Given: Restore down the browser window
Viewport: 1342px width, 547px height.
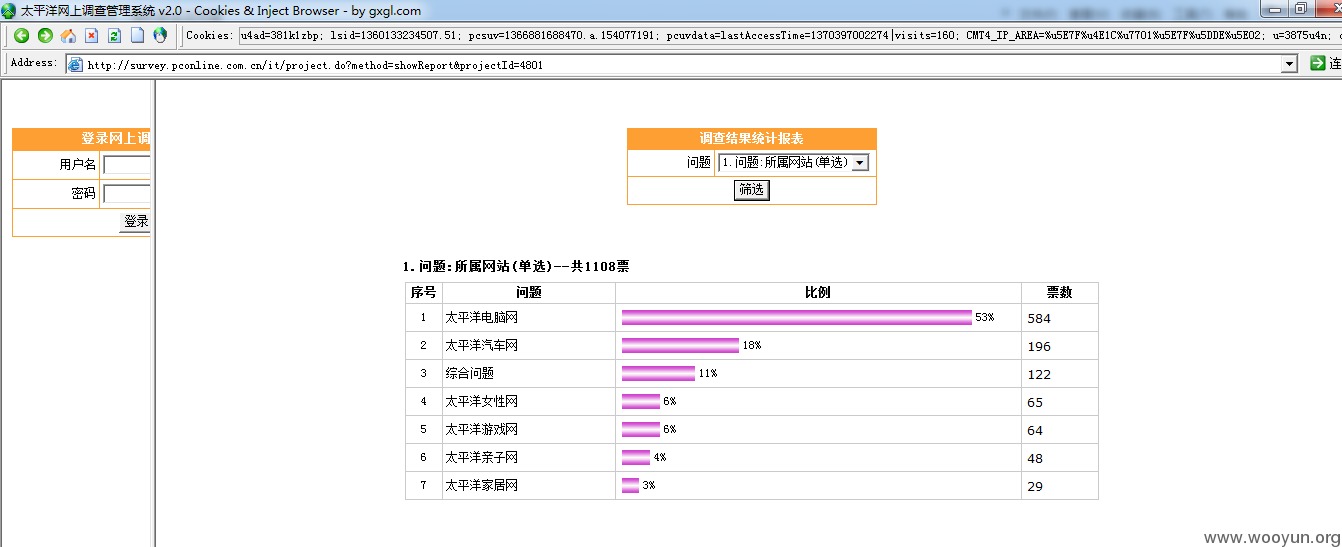Looking at the screenshot, I should [x=1300, y=8].
